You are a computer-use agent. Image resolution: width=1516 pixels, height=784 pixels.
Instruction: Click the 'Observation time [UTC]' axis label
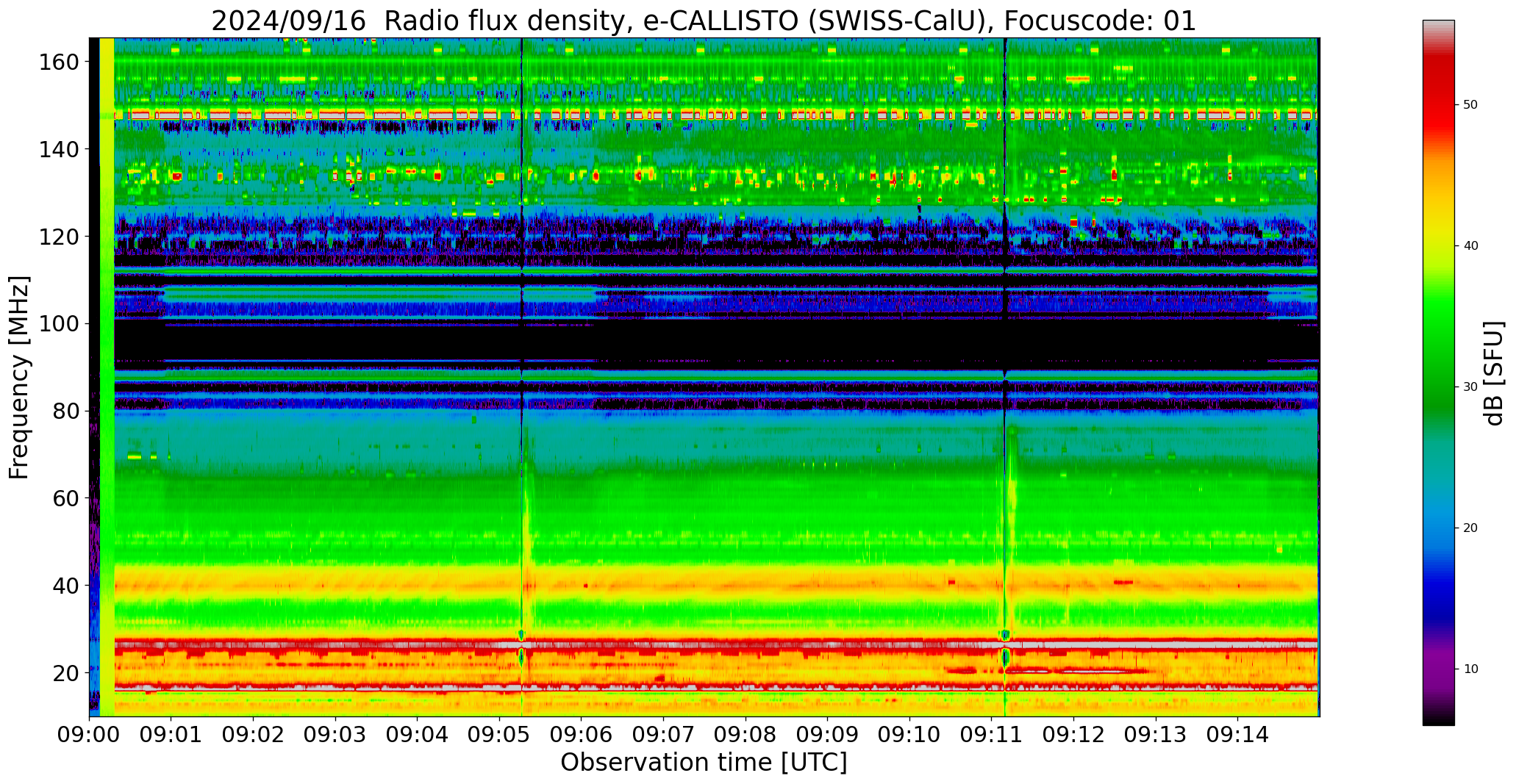tap(704, 763)
